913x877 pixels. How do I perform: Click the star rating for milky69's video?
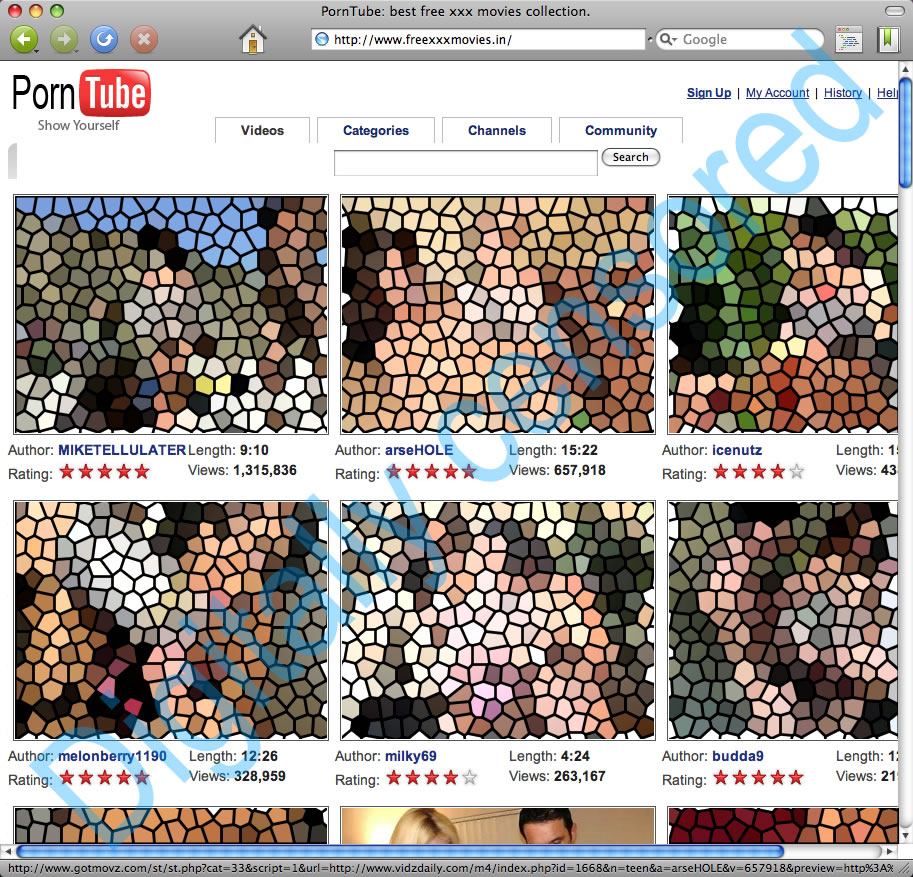pyautogui.click(x=431, y=777)
